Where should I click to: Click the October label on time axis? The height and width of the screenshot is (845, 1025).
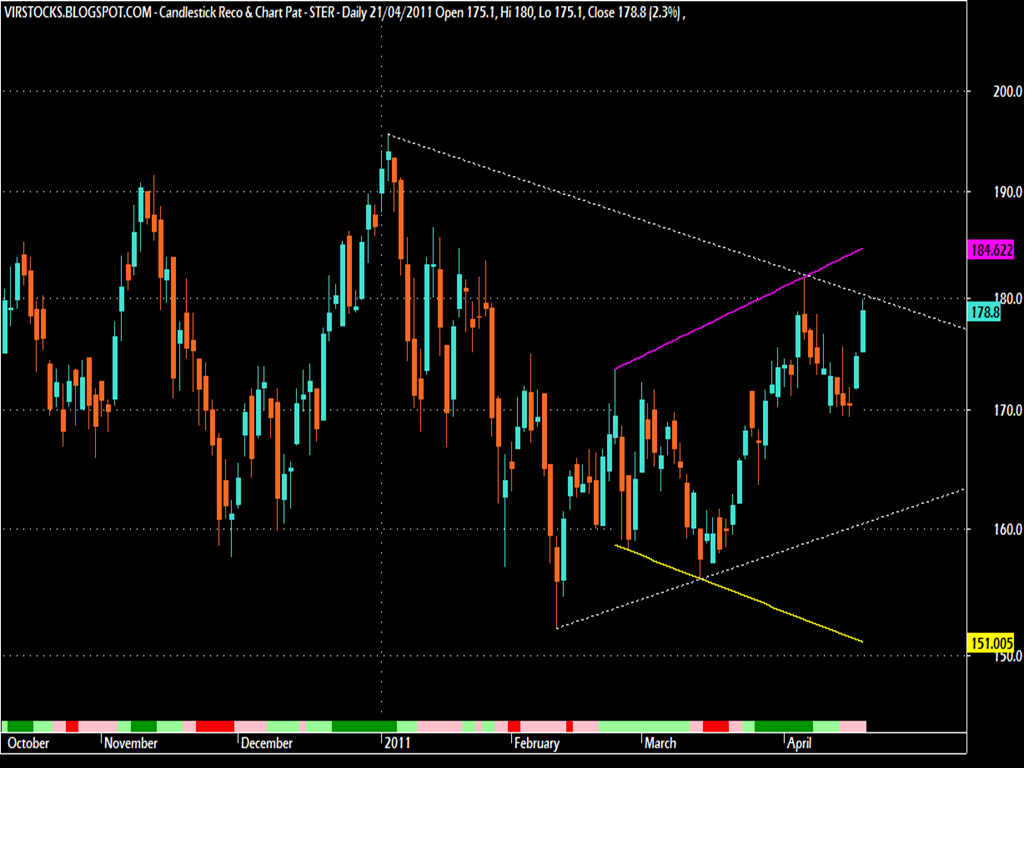click(28, 743)
